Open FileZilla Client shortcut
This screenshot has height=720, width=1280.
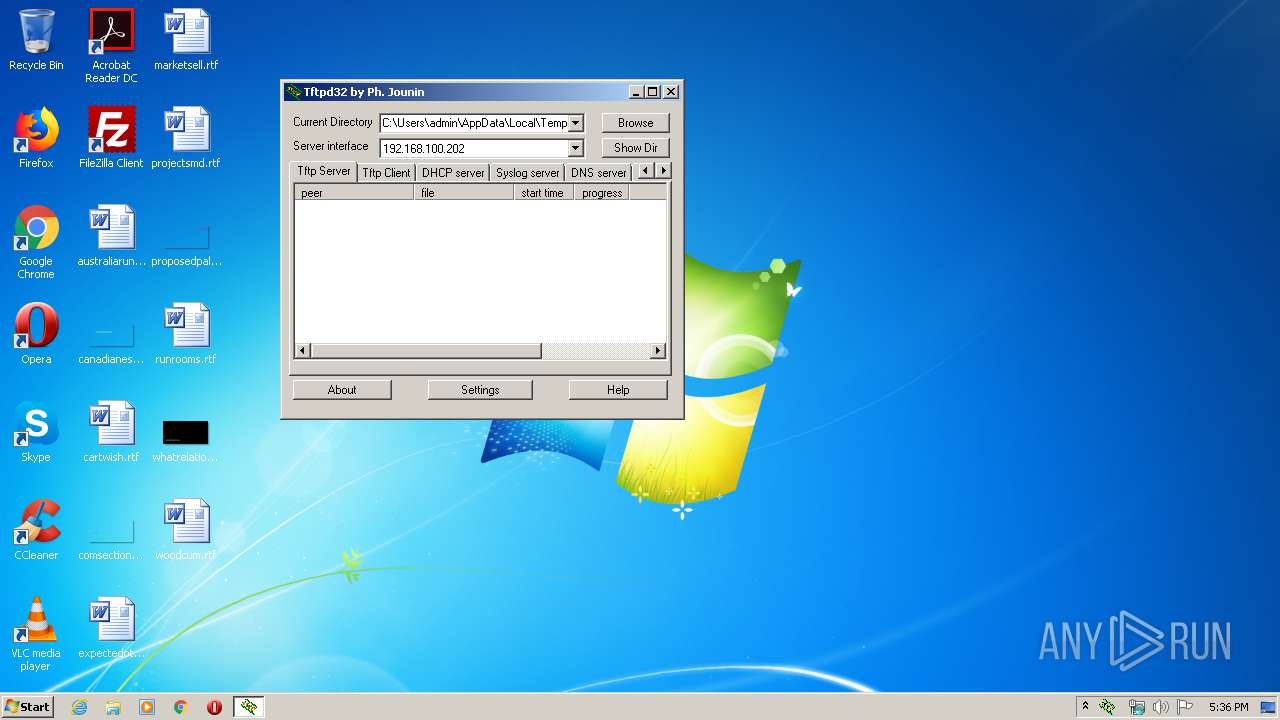pyautogui.click(x=111, y=138)
